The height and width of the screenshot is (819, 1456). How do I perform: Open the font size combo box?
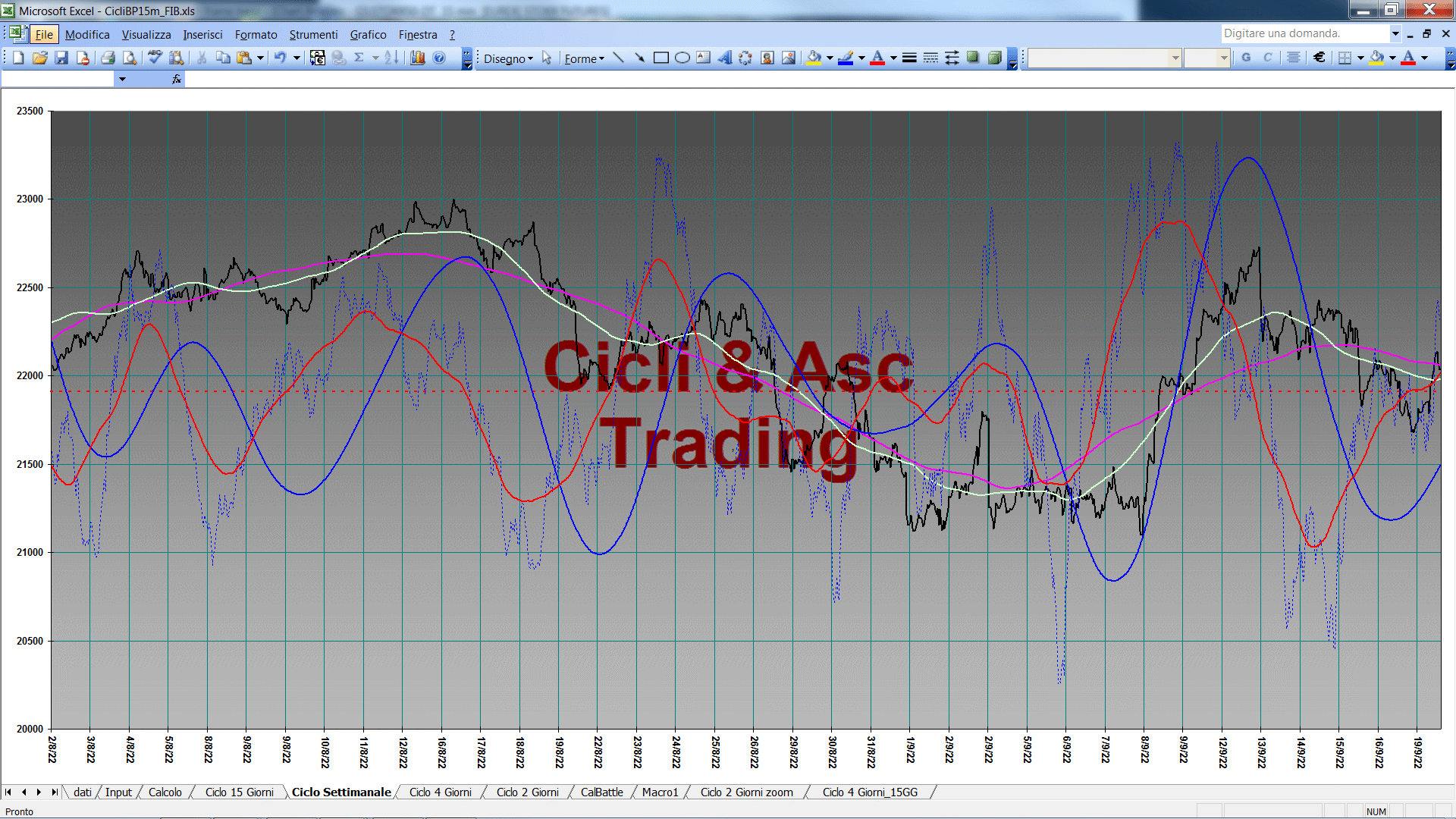1207,58
